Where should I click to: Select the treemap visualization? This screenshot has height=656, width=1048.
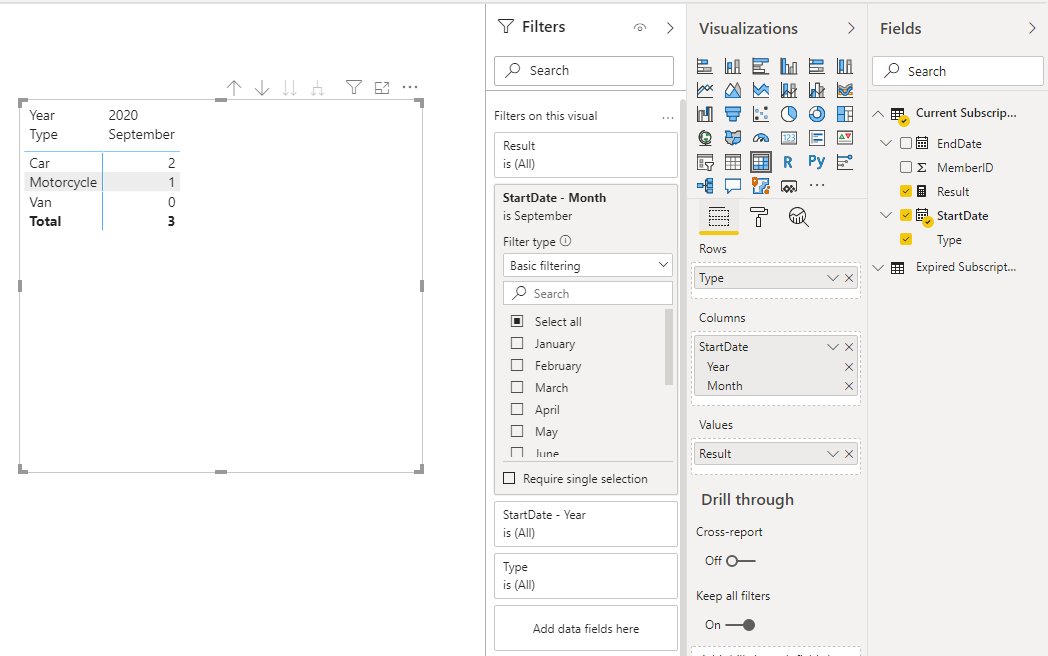pos(845,114)
